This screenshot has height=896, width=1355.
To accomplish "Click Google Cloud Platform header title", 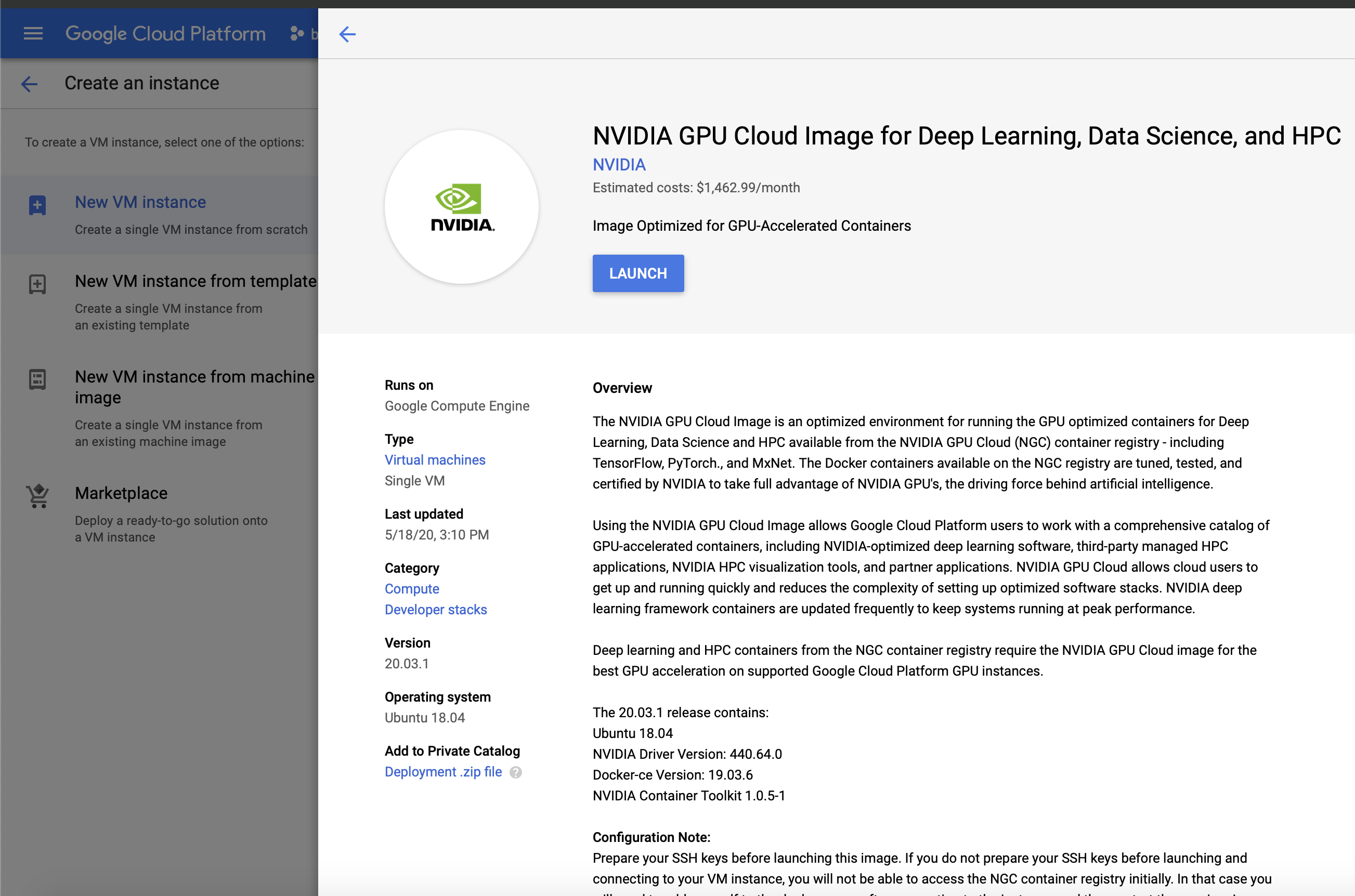I will tap(165, 34).
